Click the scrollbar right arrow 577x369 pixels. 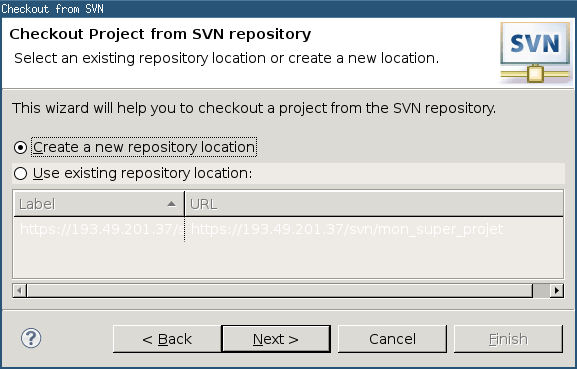coord(557,291)
